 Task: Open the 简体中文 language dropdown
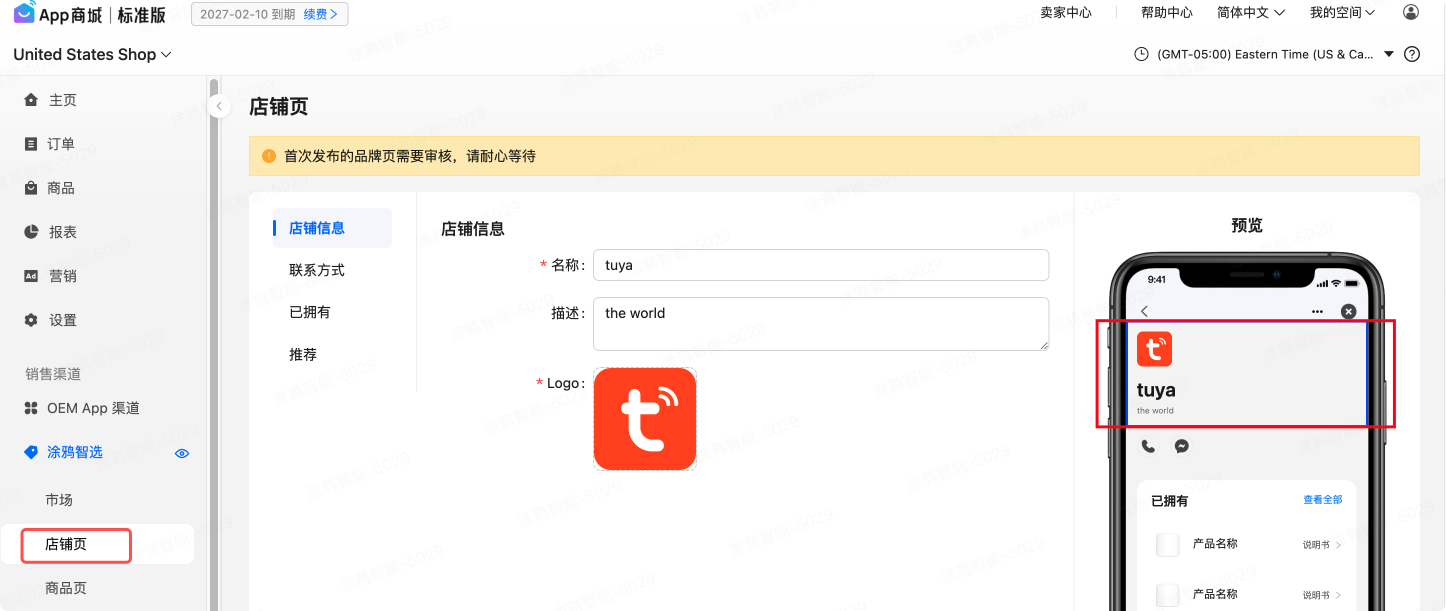click(x=1251, y=13)
